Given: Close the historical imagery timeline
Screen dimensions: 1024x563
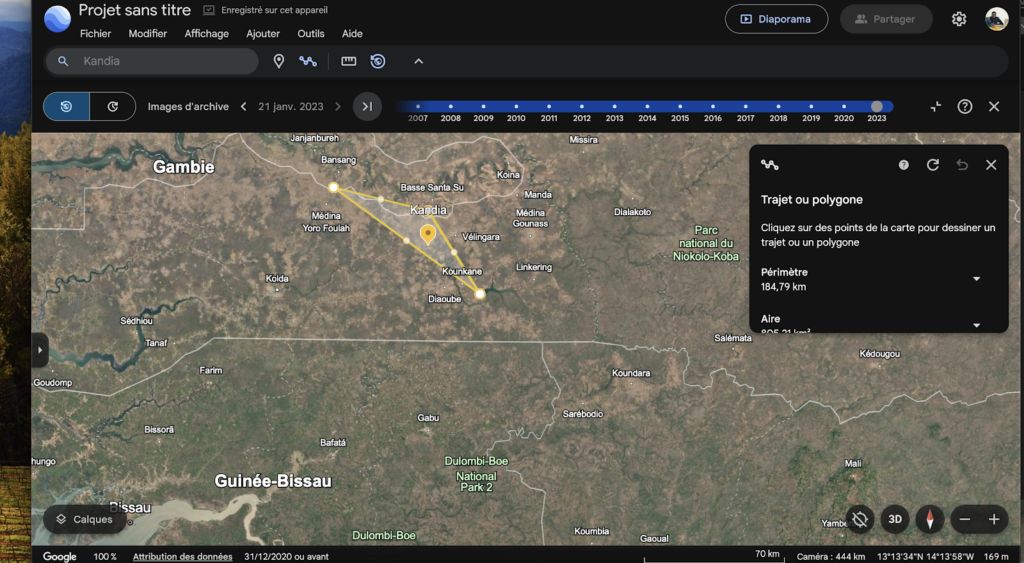Looking at the screenshot, I should tap(994, 106).
